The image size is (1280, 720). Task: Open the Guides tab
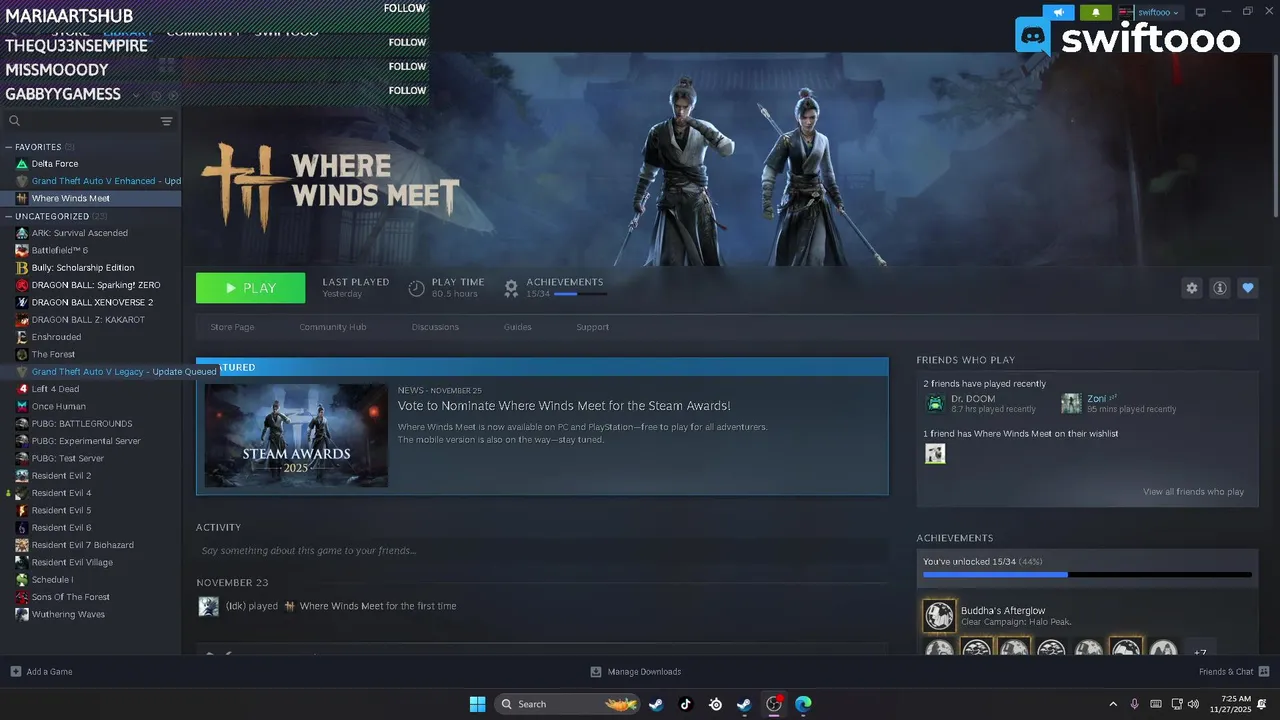click(518, 327)
